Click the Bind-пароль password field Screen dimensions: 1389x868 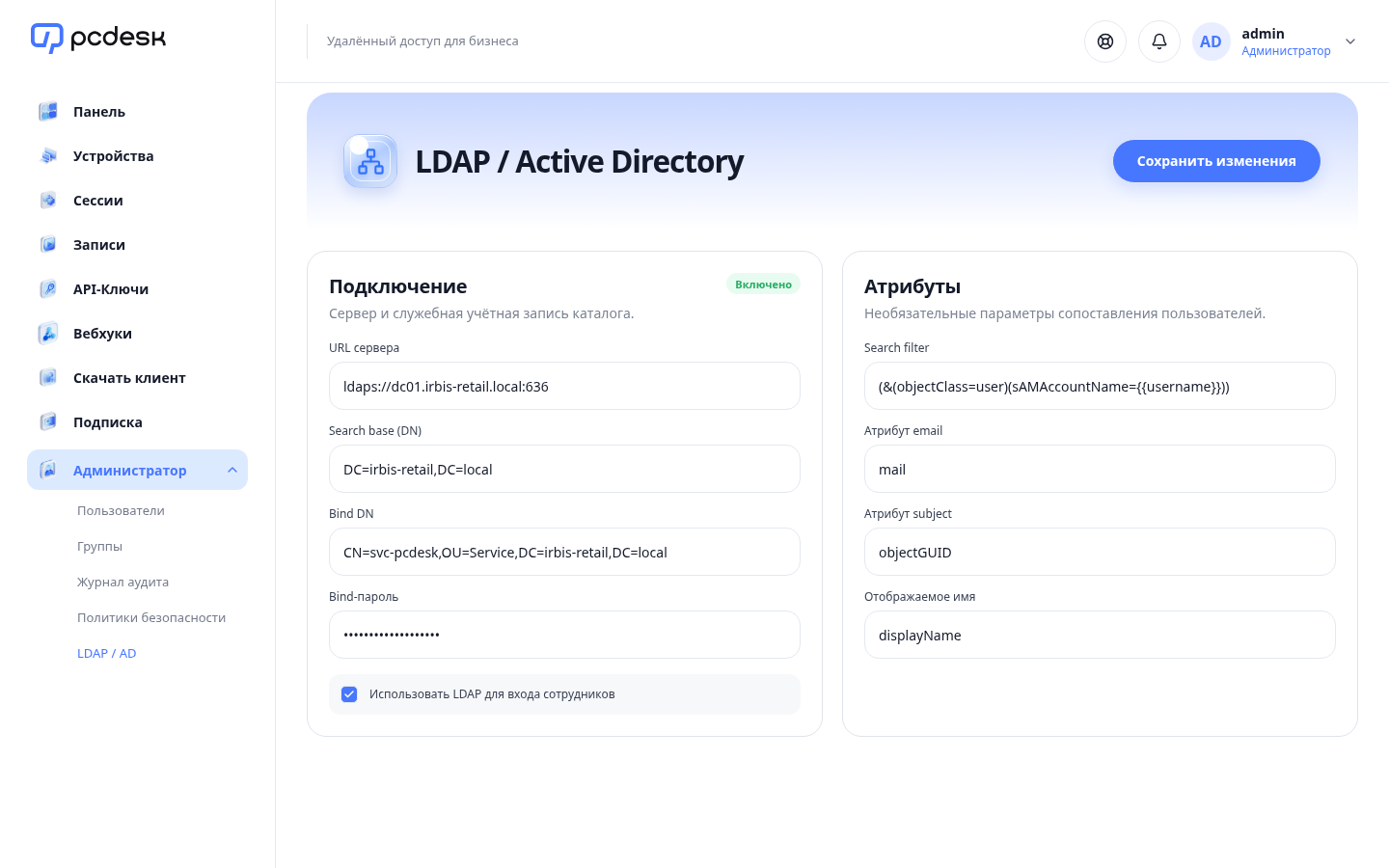(x=564, y=635)
